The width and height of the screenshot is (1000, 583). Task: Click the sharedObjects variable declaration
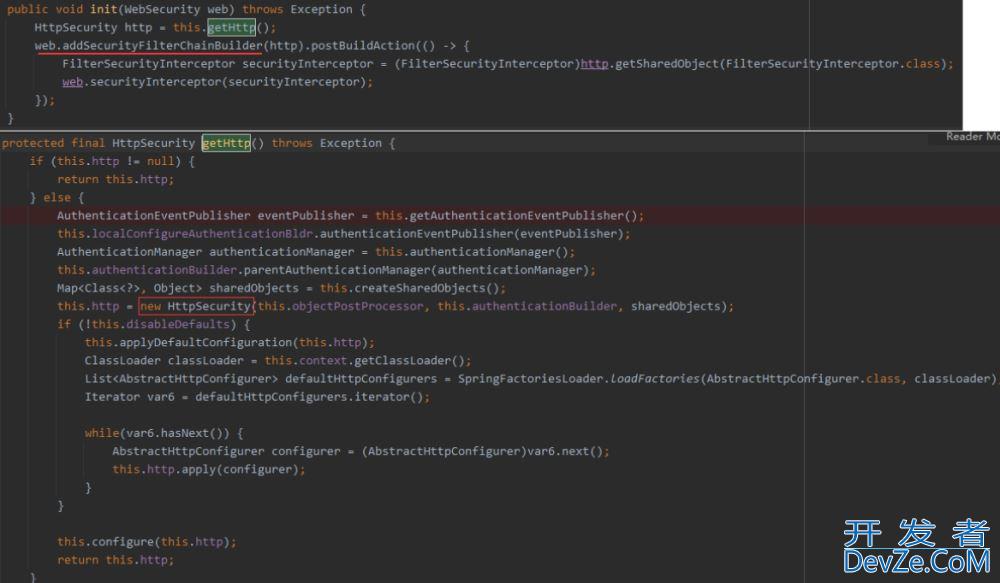tap(254, 288)
